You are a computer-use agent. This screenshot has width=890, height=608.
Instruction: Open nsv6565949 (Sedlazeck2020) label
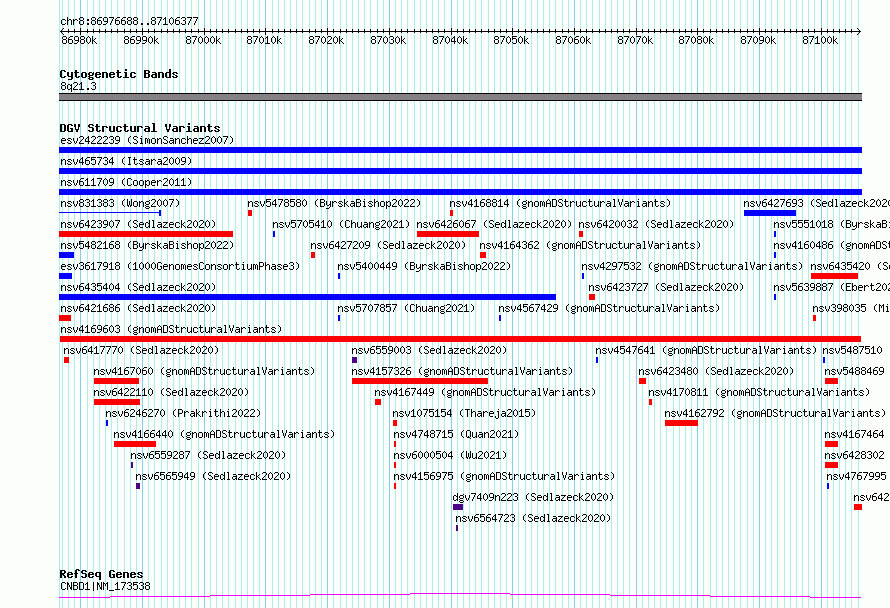click(x=213, y=476)
